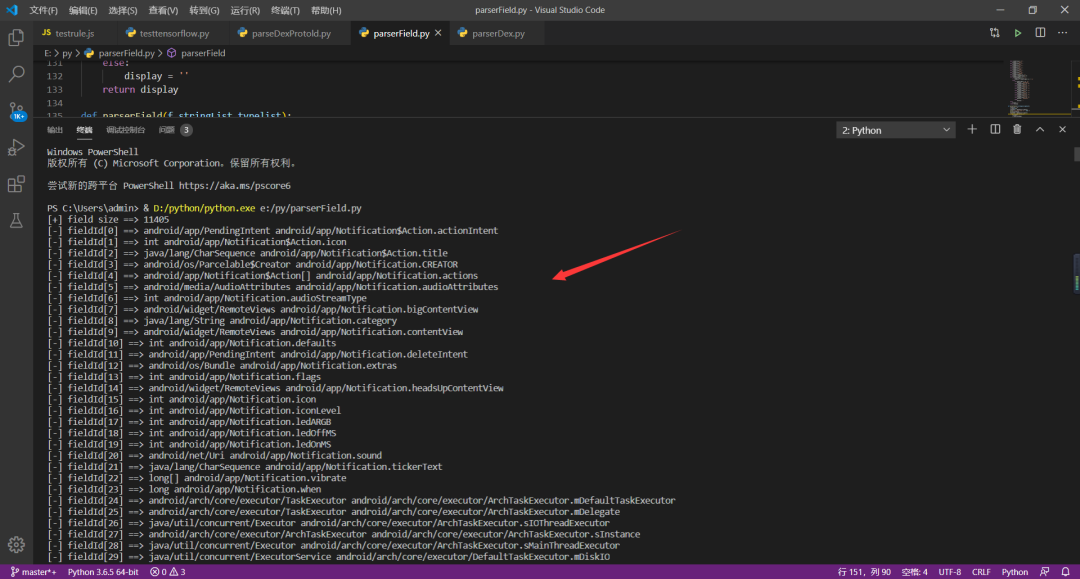Click the notifications bell in status bar
1080x579 pixels.
pos(1066,572)
